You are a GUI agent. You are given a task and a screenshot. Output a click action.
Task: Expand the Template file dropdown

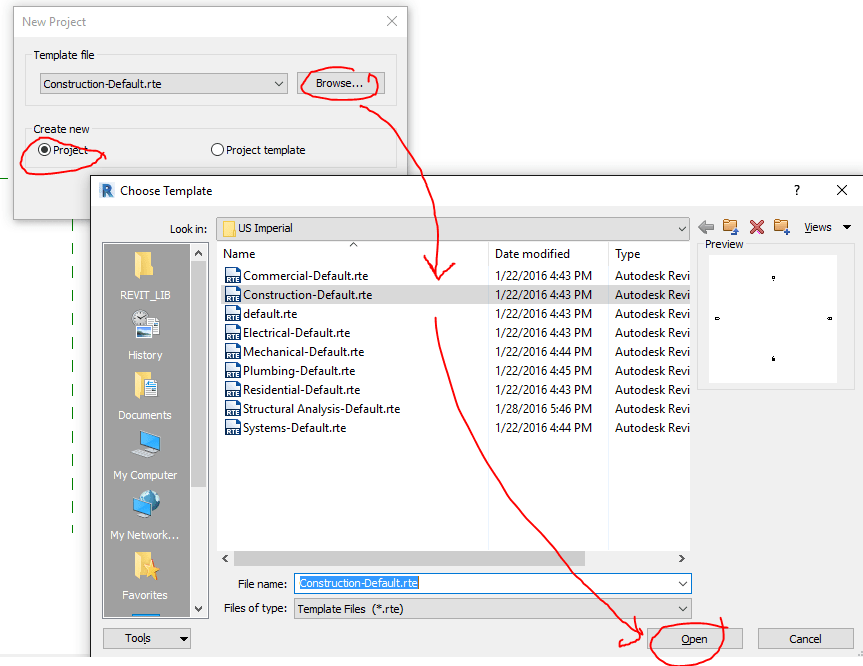pyautogui.click(x=163, y=84)
